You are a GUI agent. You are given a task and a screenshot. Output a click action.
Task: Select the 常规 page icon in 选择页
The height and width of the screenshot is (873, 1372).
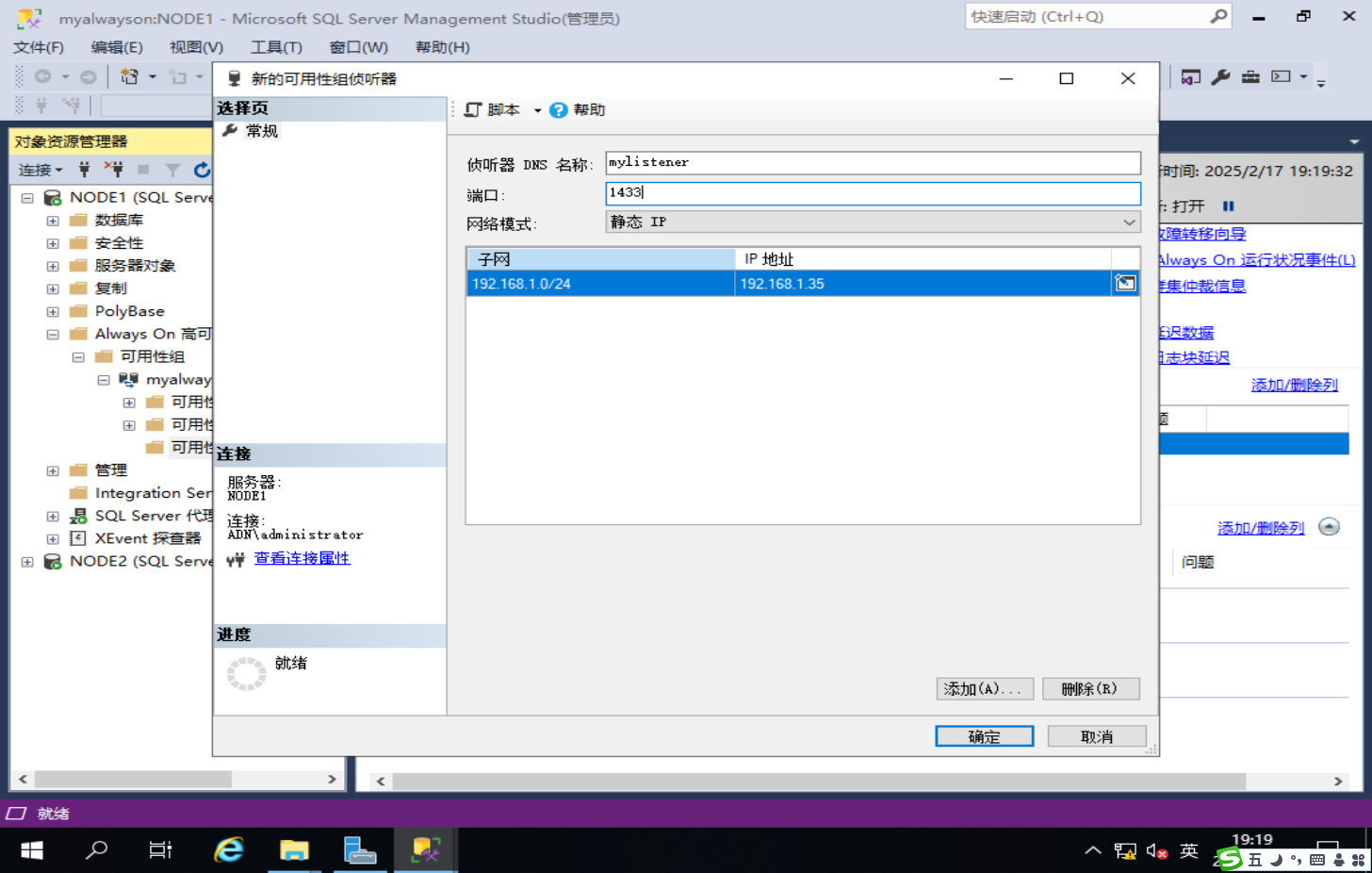tap(231, 132)
